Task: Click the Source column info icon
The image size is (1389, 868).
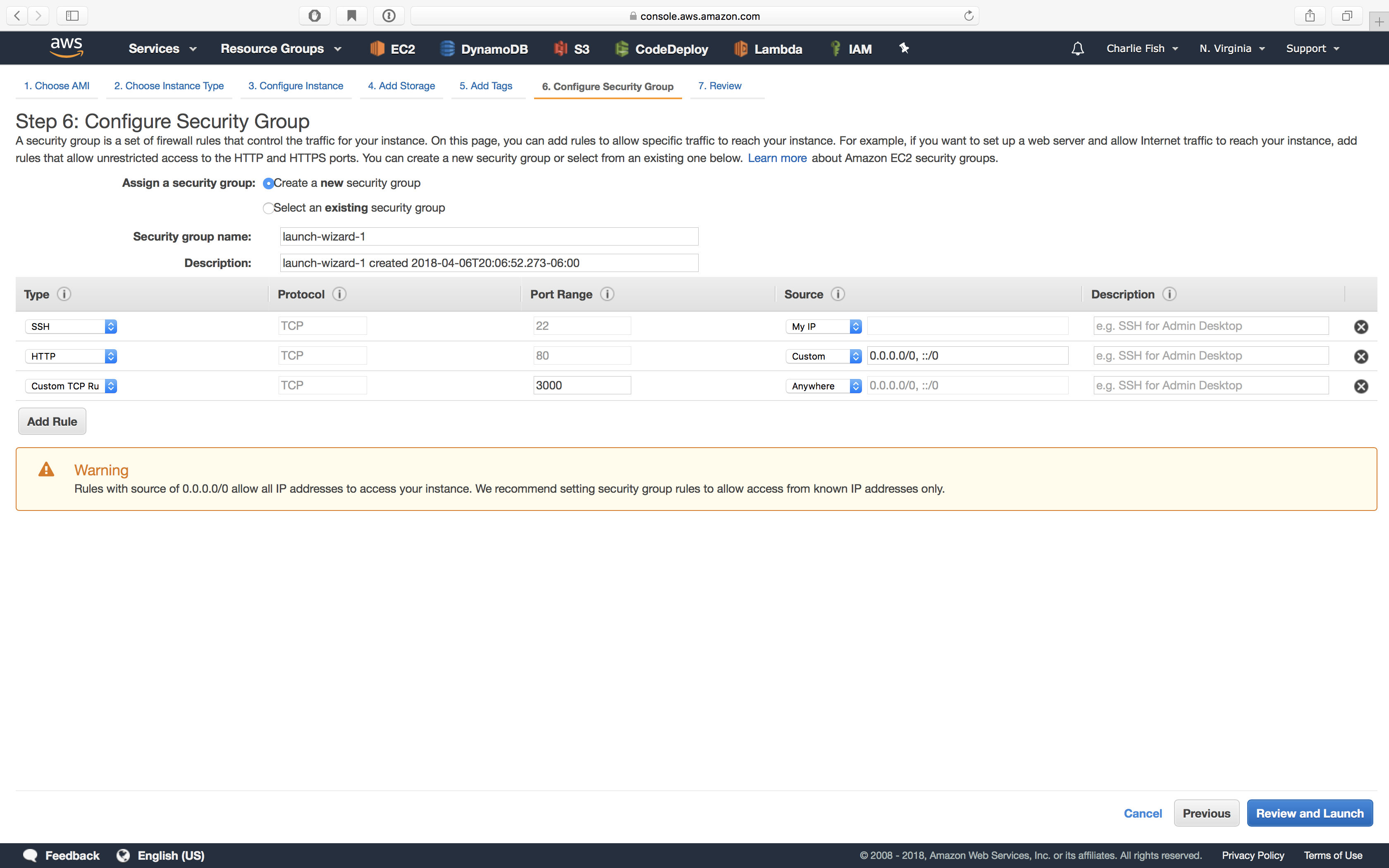Action: [838, 293]
